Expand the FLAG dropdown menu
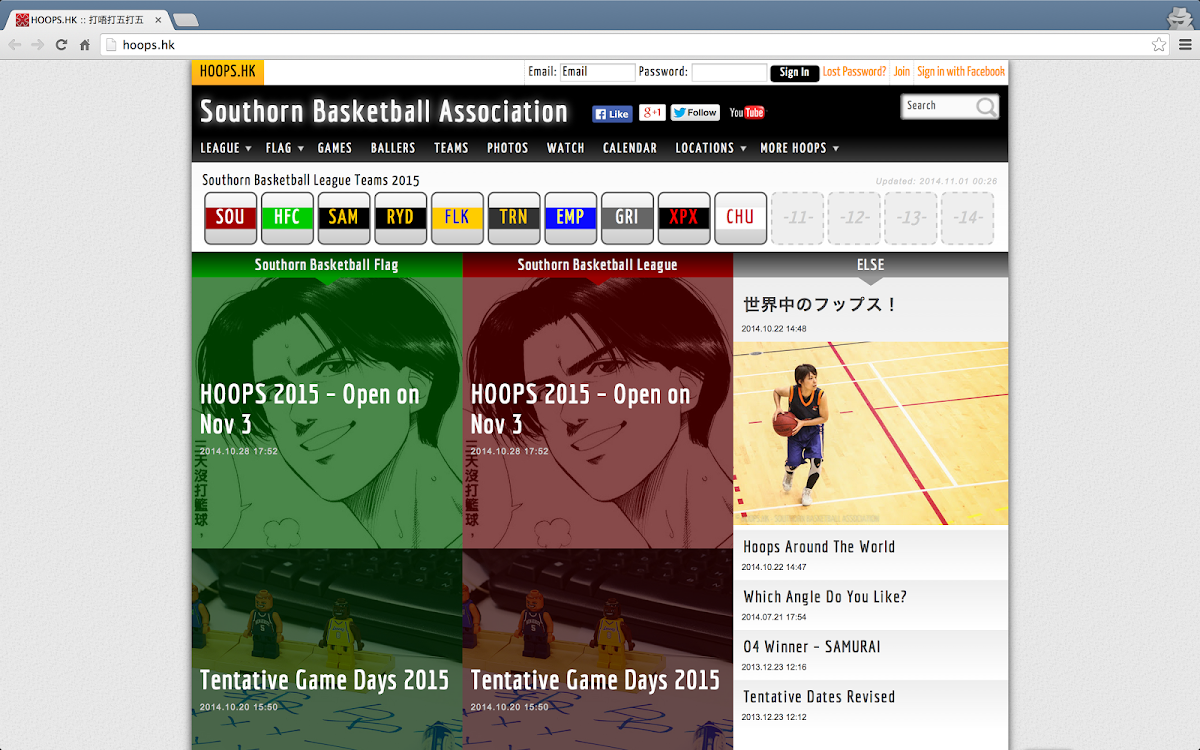Viewport: 1200px width, 750px height. [x=285, y=148]
